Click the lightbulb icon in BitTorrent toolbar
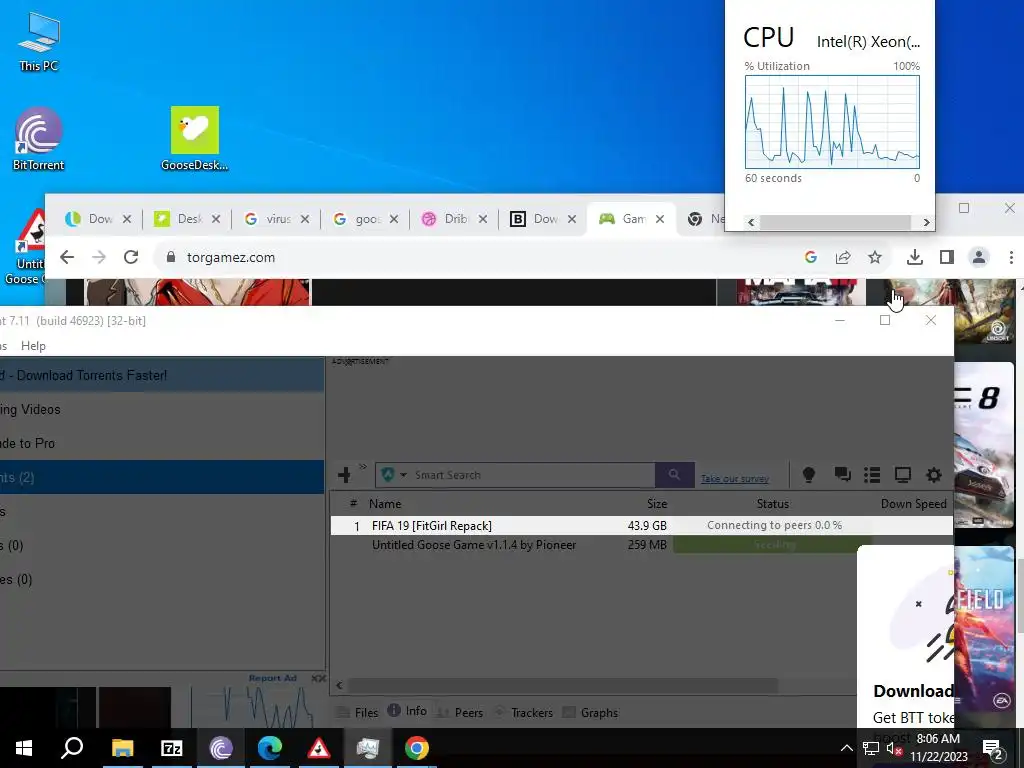The width and height of the screenshot is (1024, 768). coord(808,475)
